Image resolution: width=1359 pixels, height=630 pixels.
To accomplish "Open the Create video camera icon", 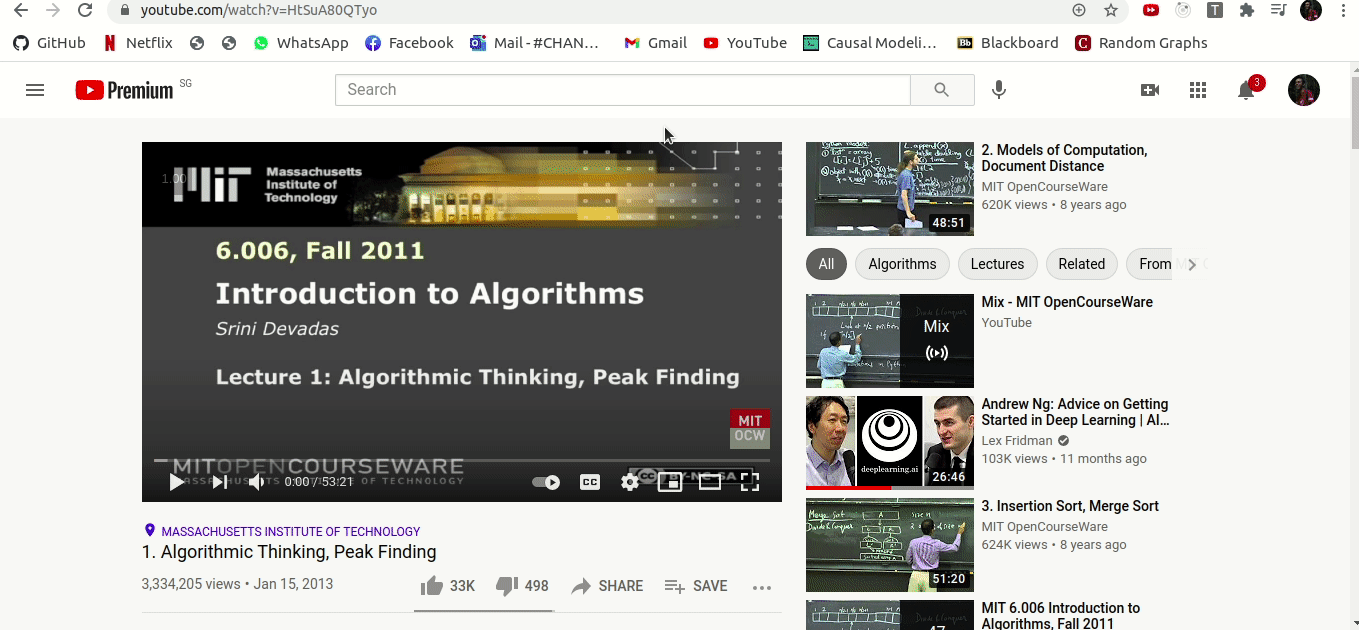I will pyautogui.click(x=1150, y=90).
